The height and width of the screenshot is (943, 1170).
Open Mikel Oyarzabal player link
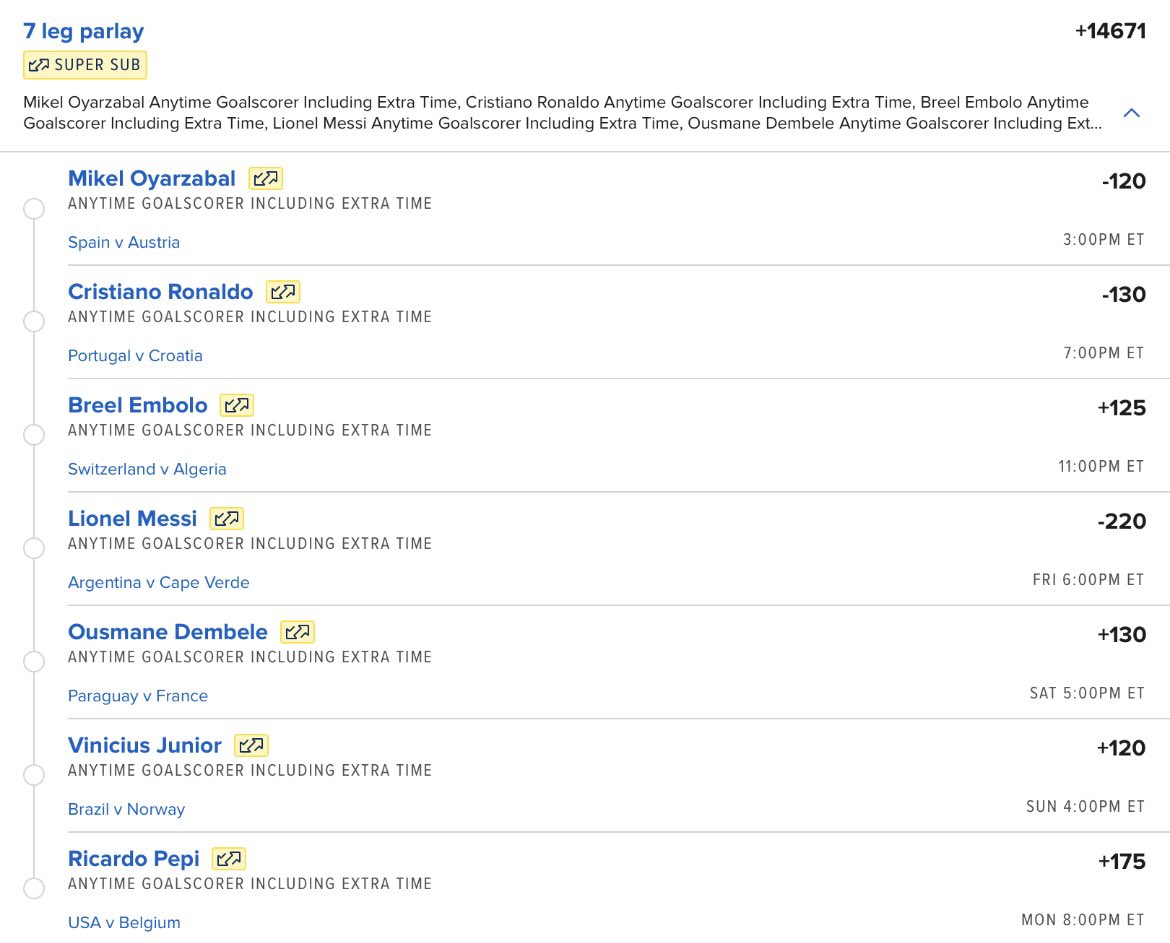point(151,178)
